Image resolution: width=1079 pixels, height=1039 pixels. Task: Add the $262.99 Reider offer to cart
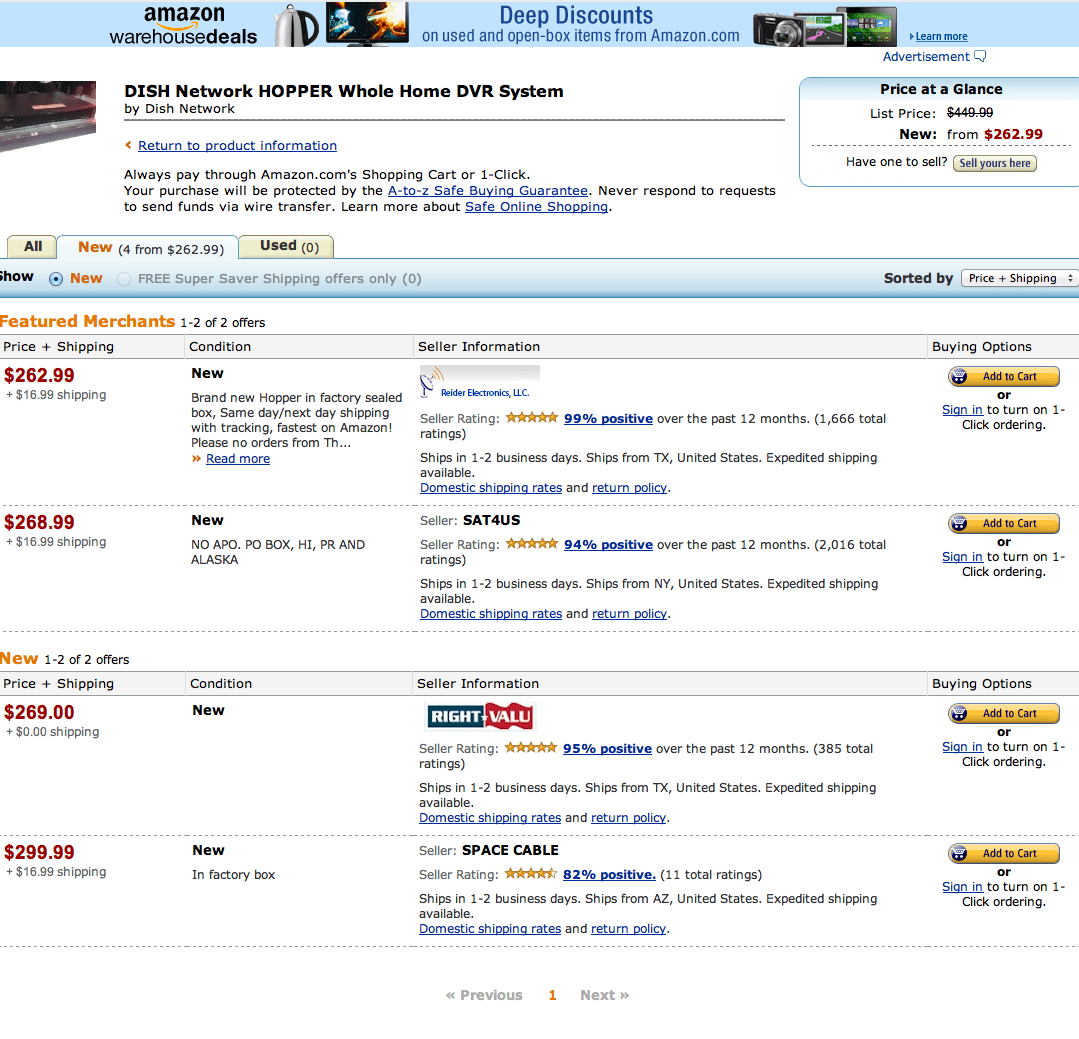(1003, 377)
